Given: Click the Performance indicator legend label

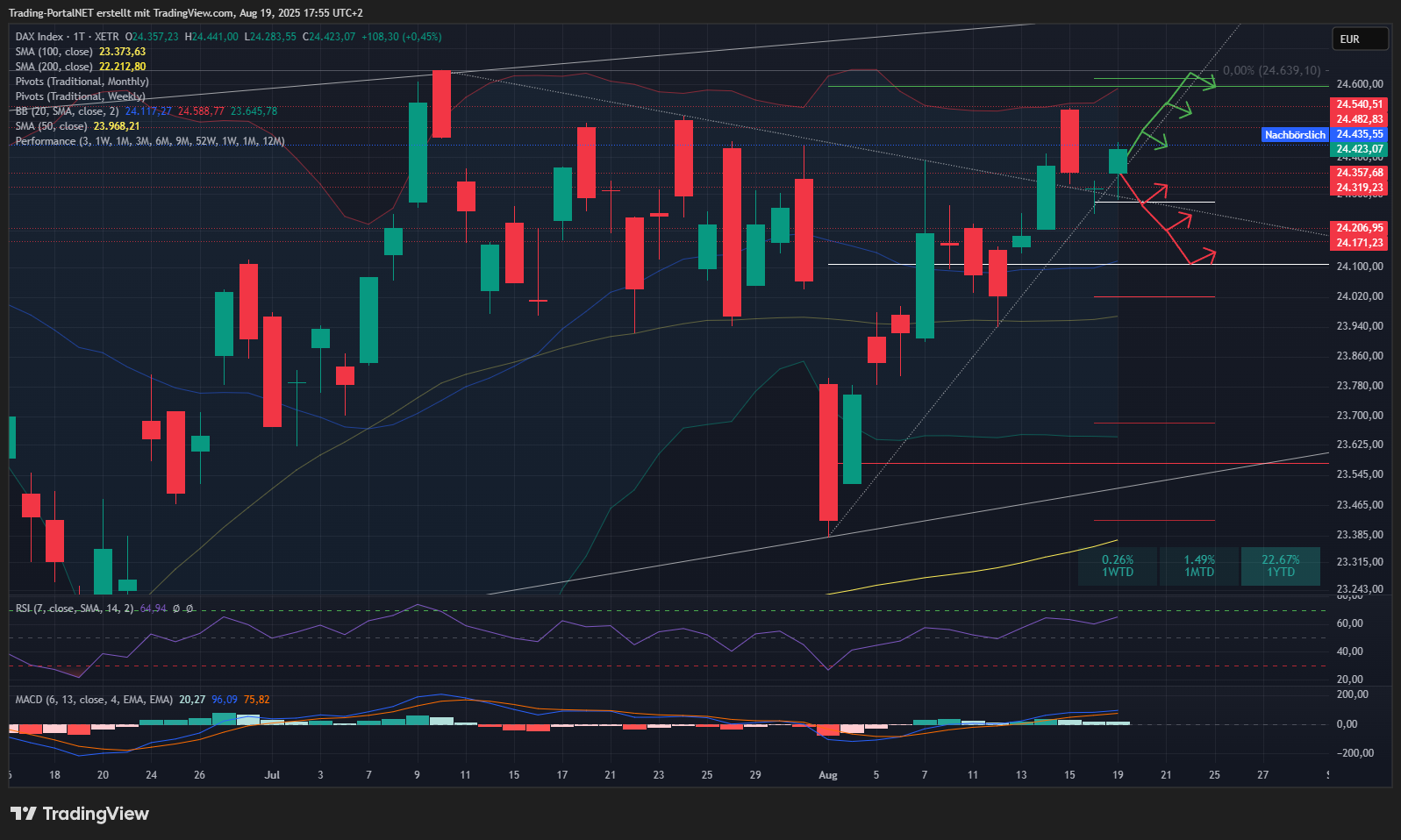Looking at the screenshot, I should (x=149, y=141).
